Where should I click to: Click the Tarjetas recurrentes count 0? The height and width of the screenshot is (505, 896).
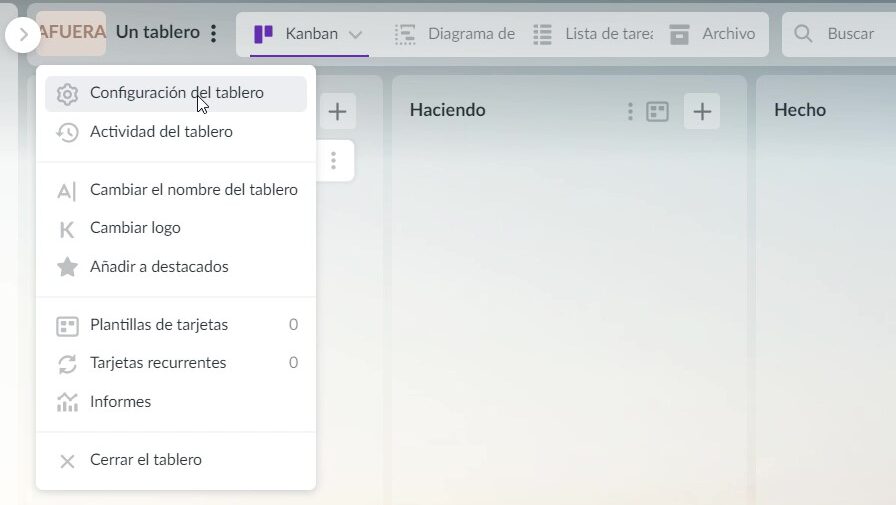point(293,363)
